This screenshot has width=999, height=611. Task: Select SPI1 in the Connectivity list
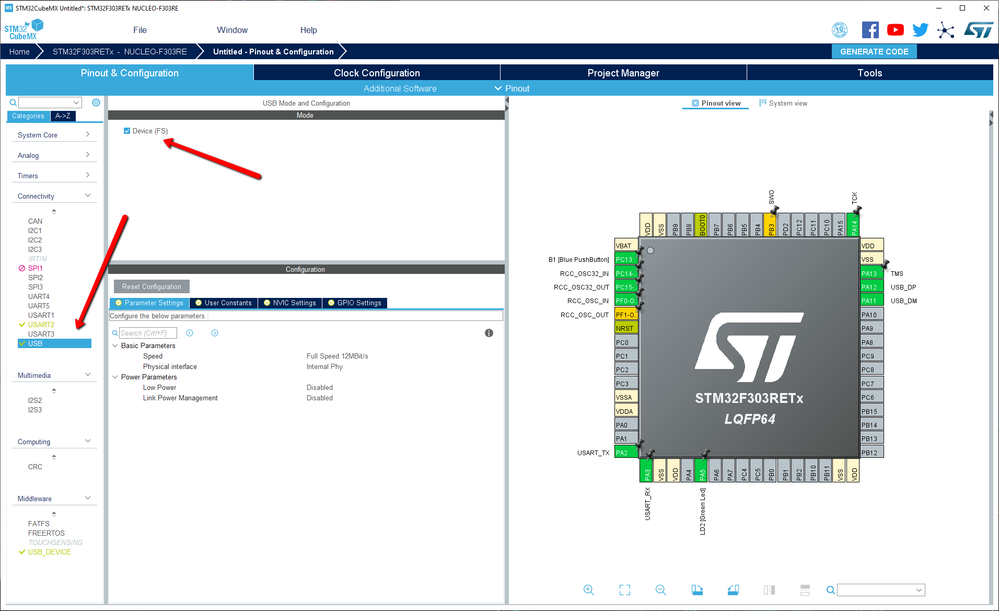35,268
